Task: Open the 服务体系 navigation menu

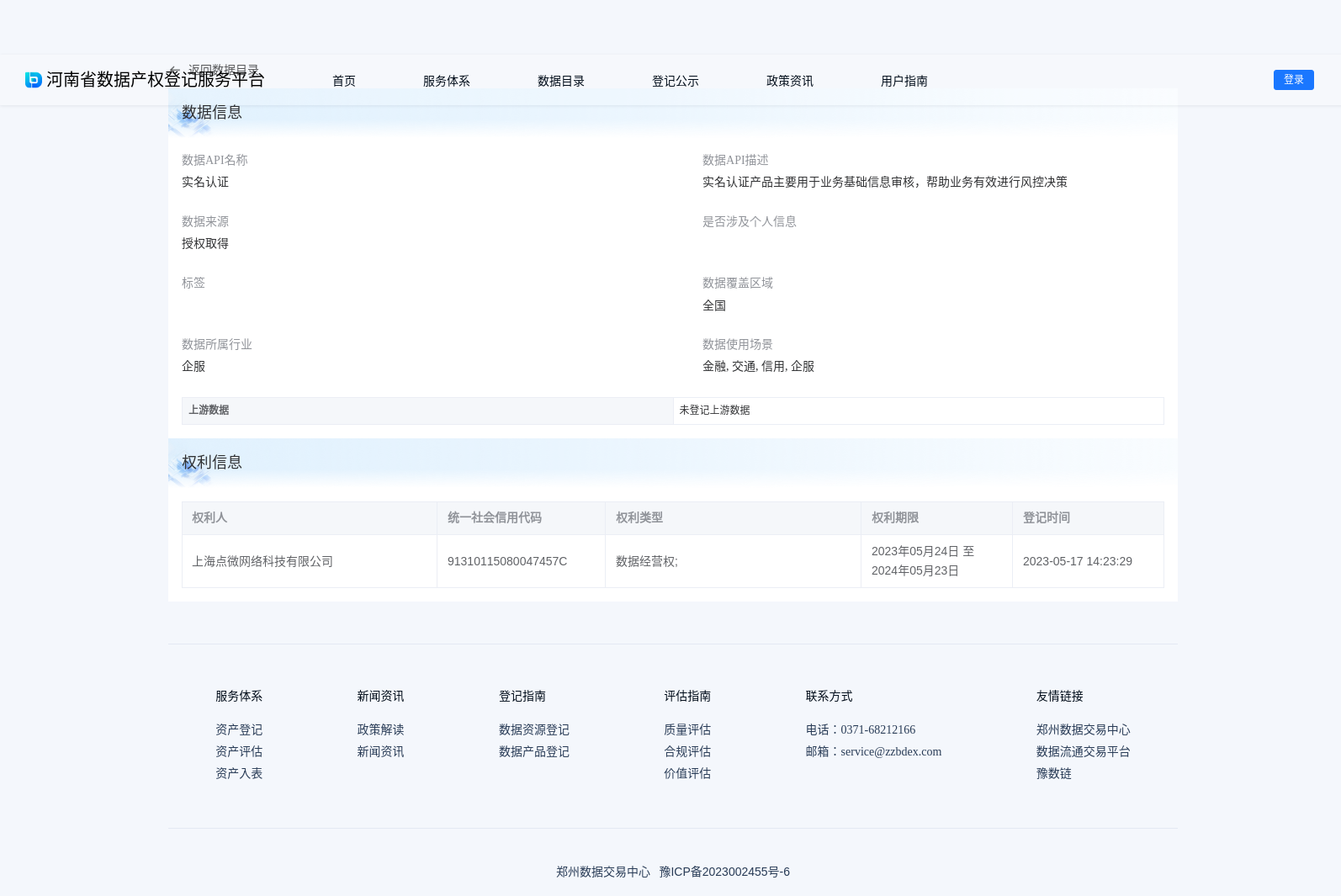Action: tap(447, 81)
